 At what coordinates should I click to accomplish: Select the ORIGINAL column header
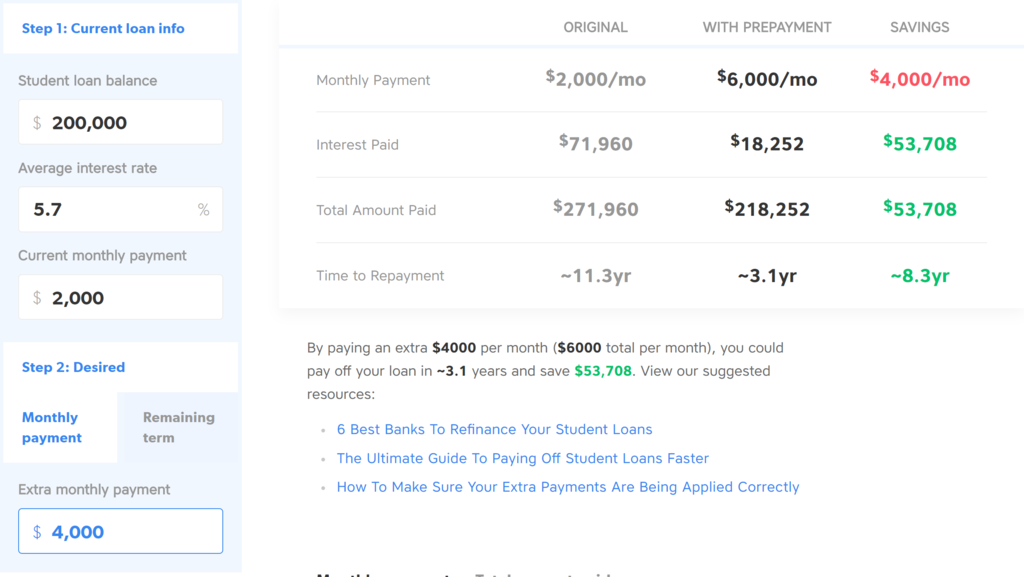click(x=596, y=27)
